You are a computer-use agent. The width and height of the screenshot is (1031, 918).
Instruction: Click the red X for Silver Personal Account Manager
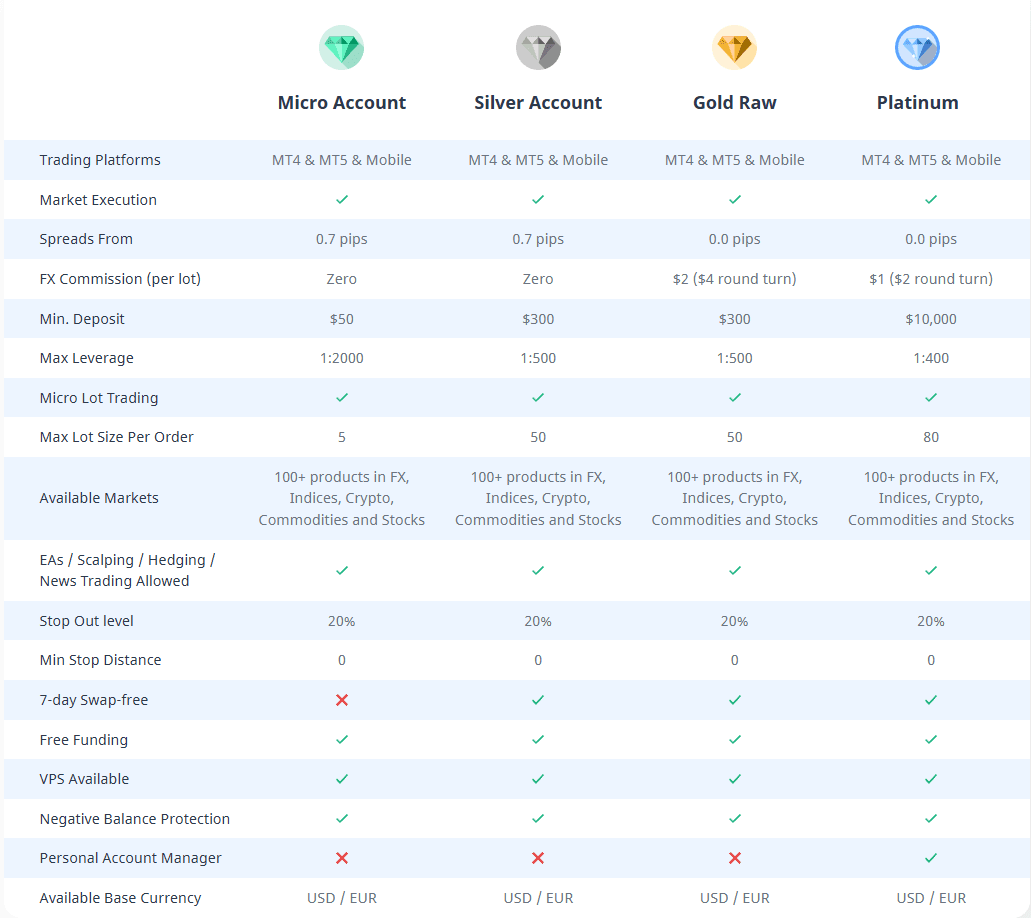538,858
